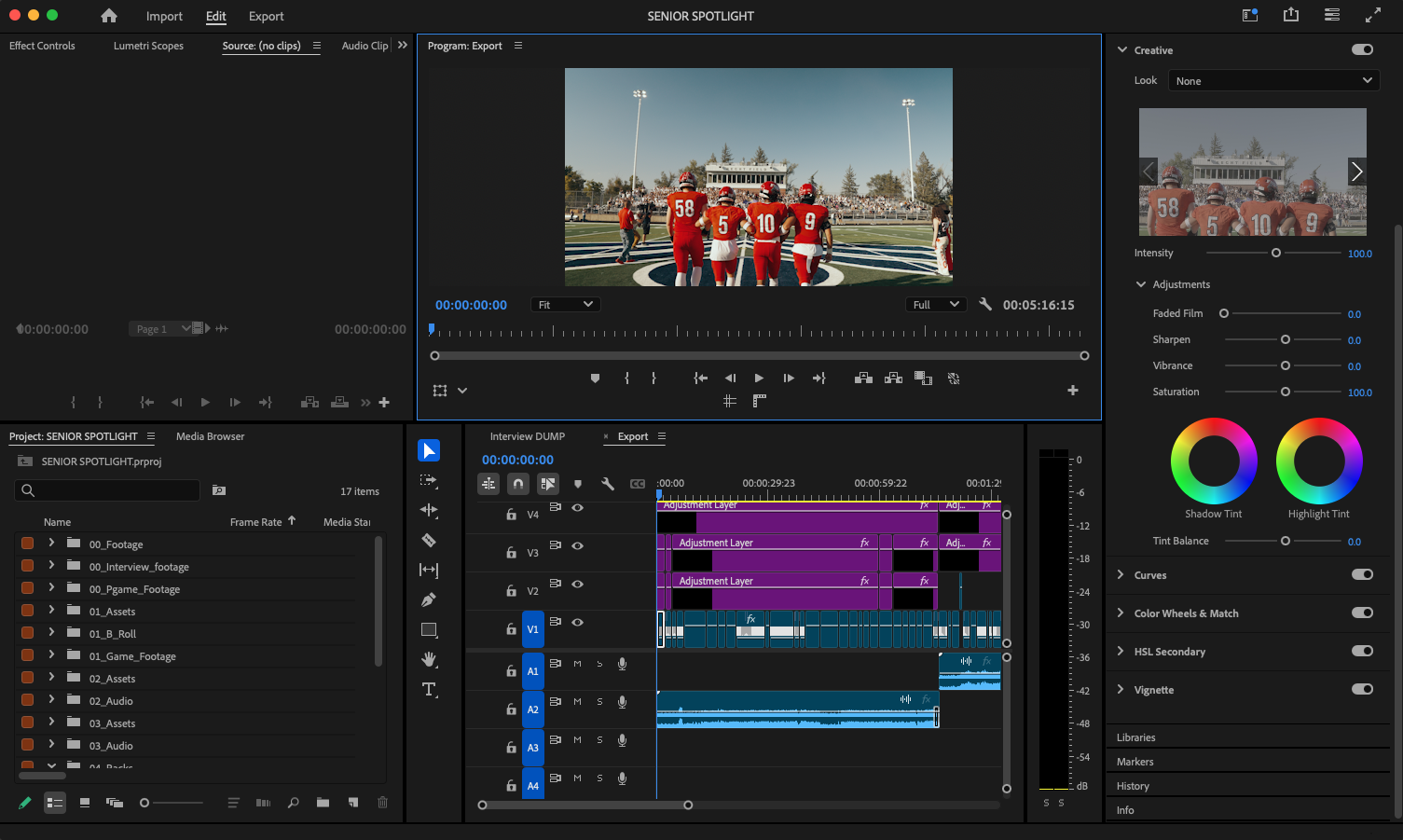
Task: Add marker in the timeline panel
Action: [x=578, y=484]
